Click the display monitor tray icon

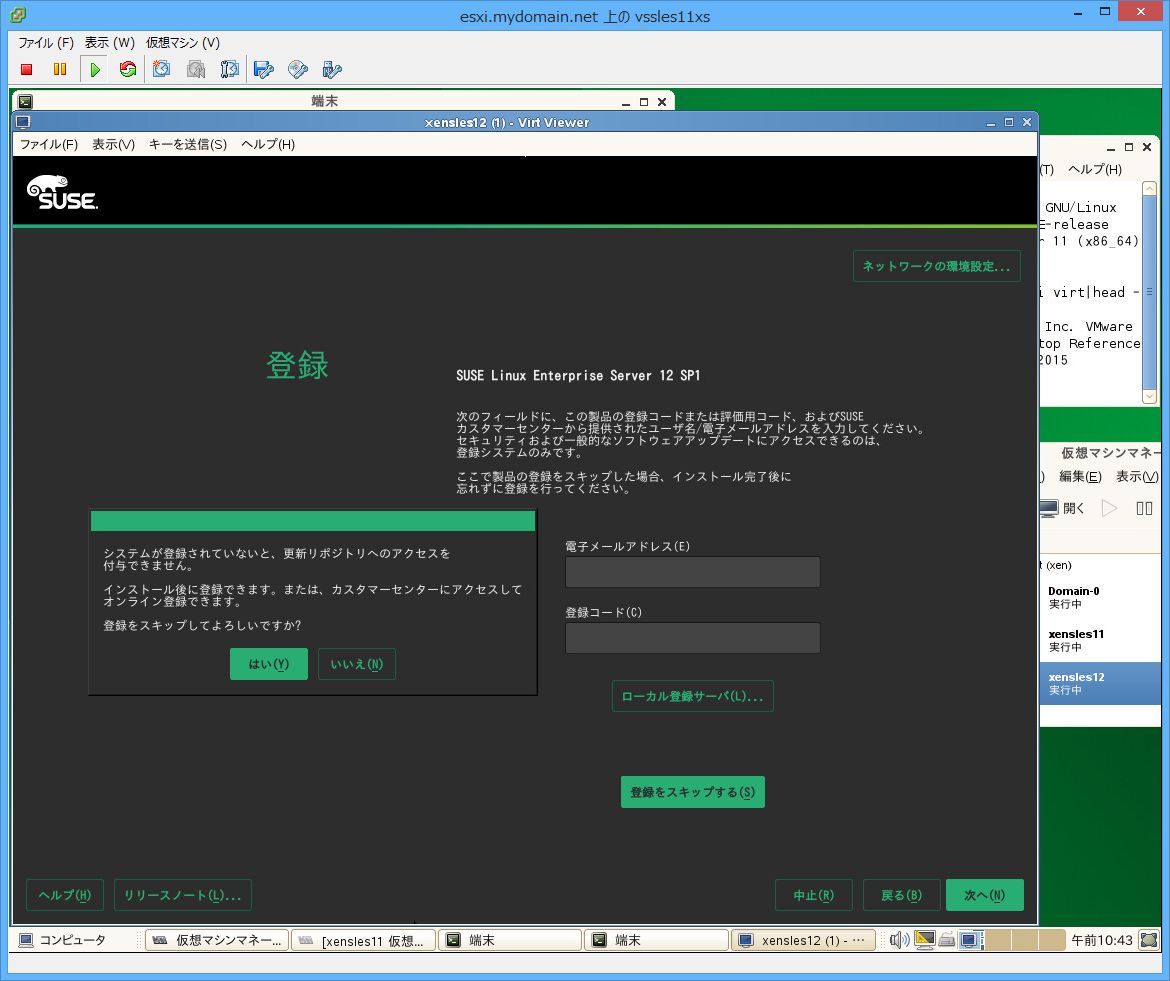[x=925, y=940]
